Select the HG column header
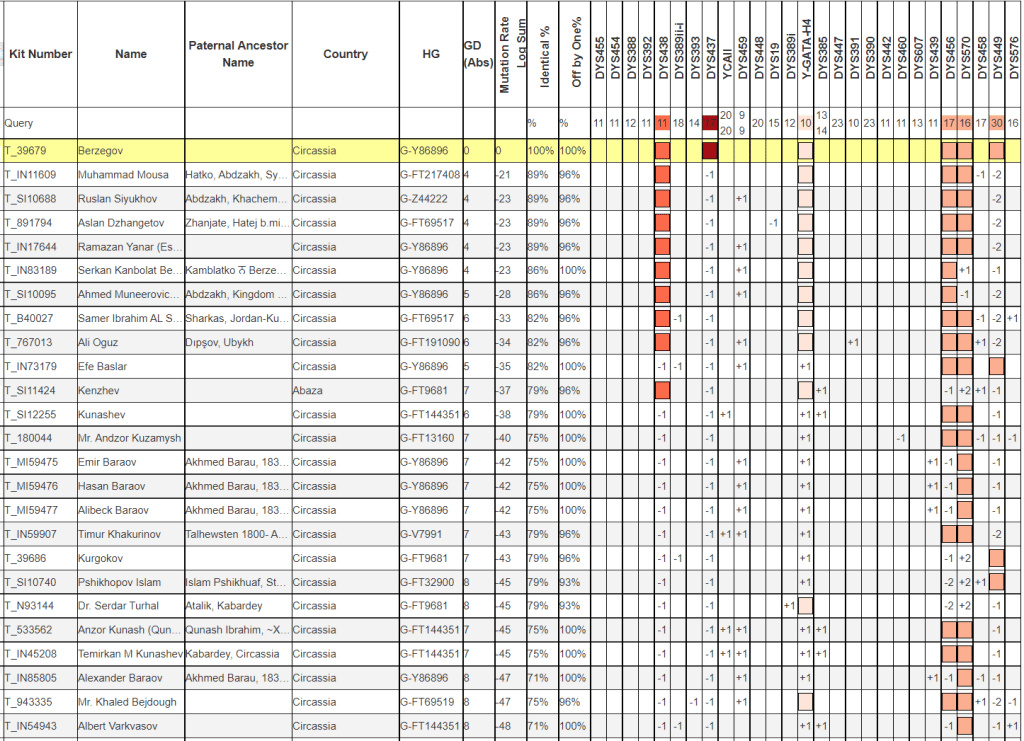1024x741 pixels. 431,54
